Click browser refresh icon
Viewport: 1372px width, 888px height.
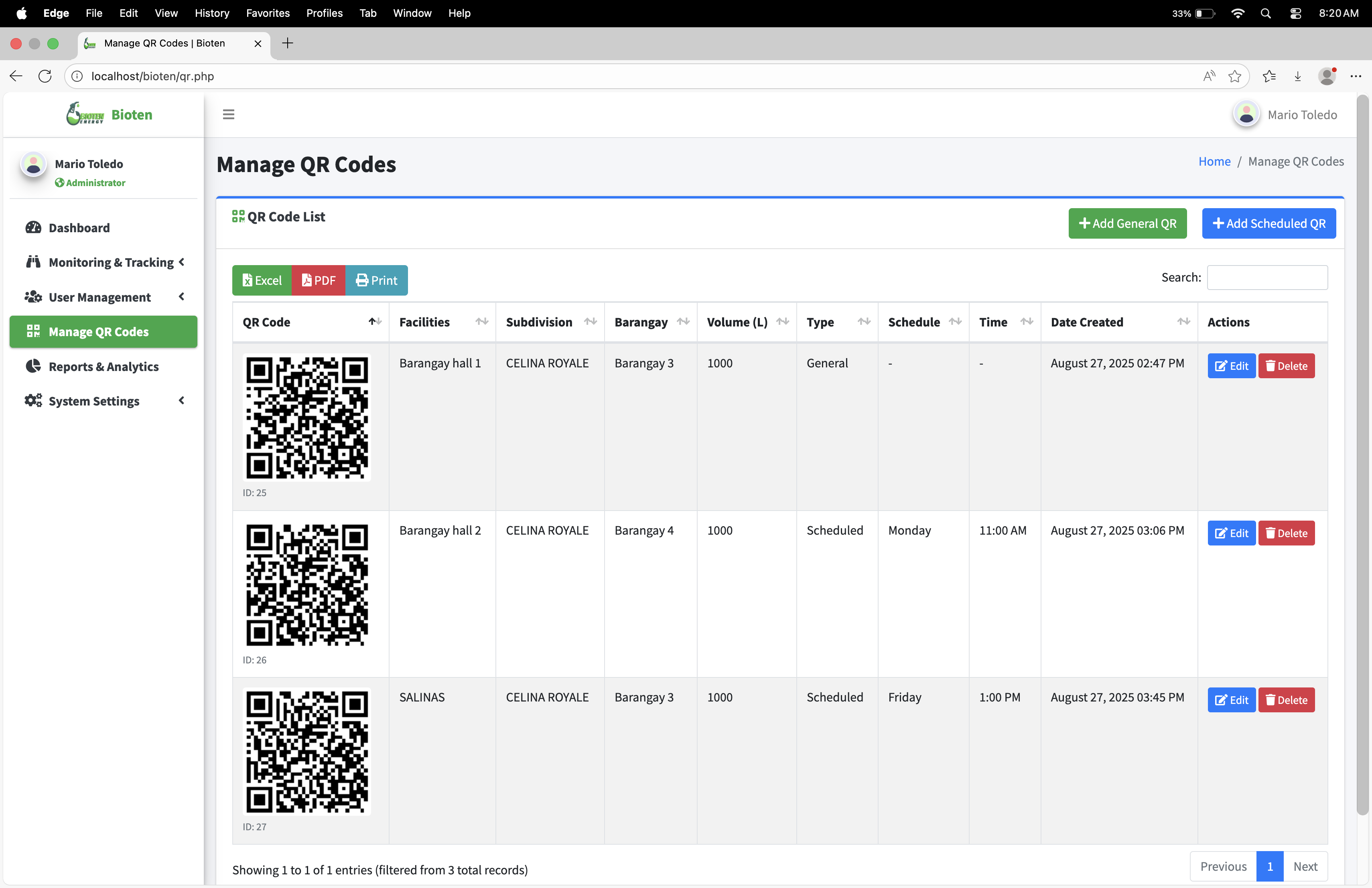(x=45, y=76)
